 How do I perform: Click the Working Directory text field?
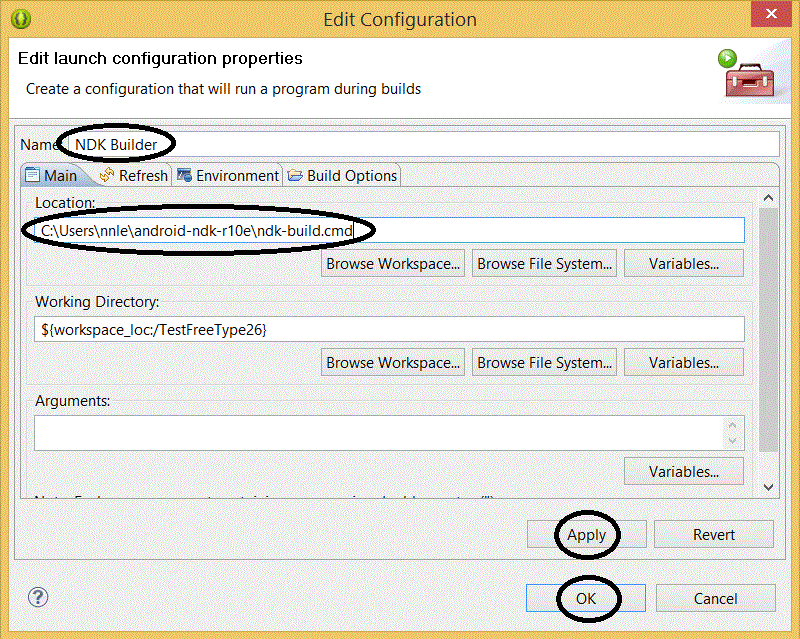pyautogui.click(x=389, y=329)
